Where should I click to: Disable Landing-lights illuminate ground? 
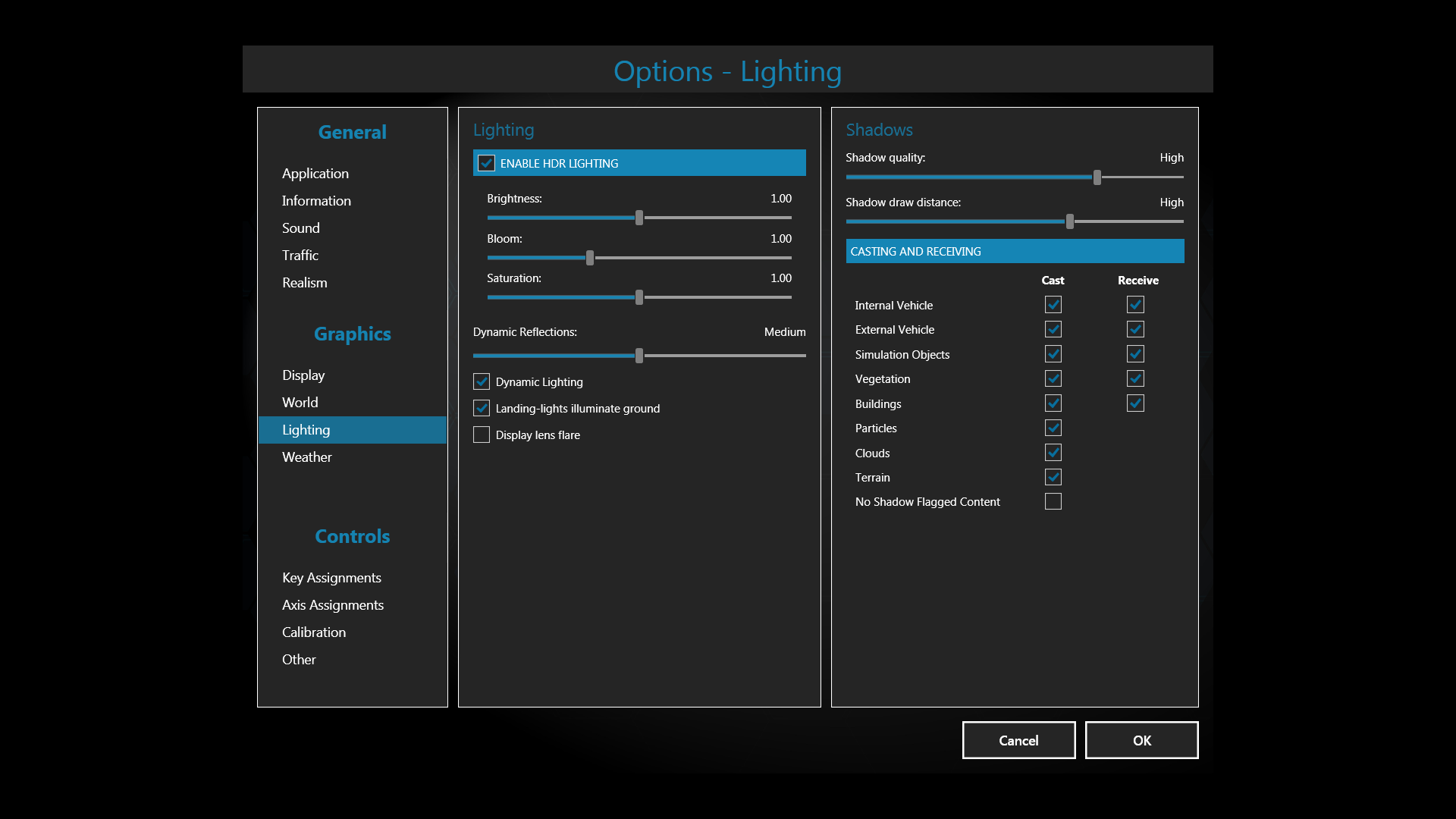[x=482, y=408]
